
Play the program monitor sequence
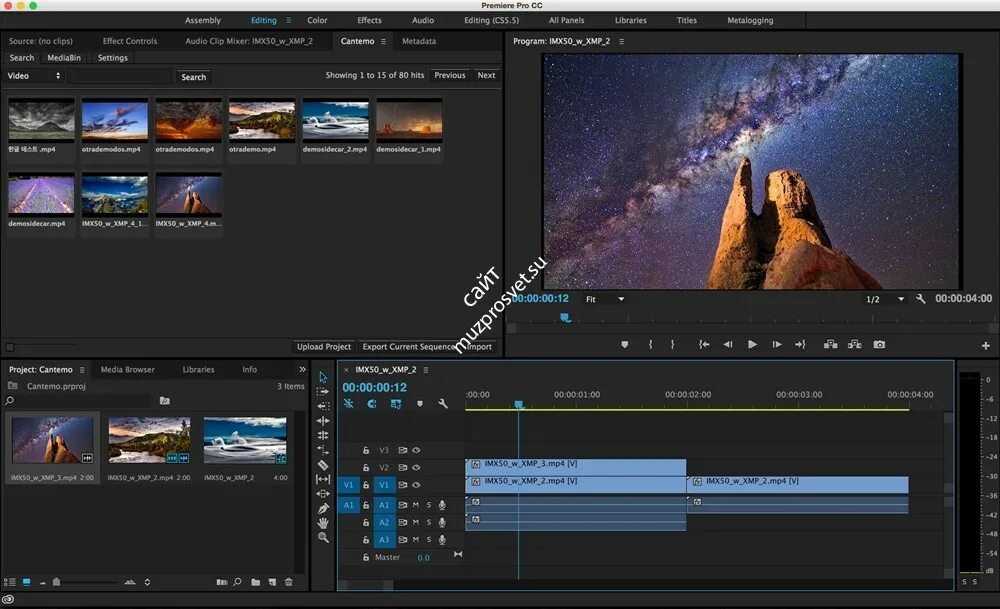coord(752,344)
